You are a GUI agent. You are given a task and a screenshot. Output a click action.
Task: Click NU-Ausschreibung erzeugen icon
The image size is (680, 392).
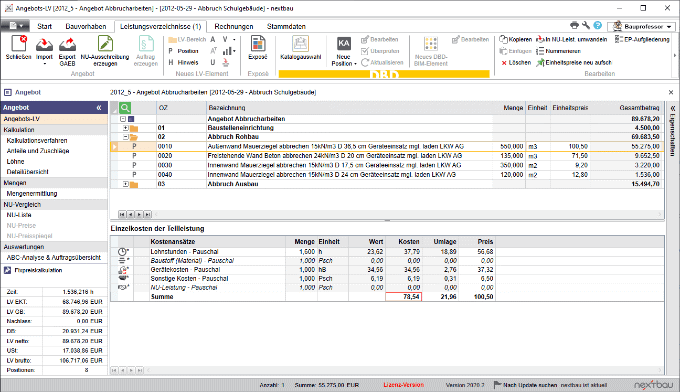pyautogui.click(x=105, y=44)
